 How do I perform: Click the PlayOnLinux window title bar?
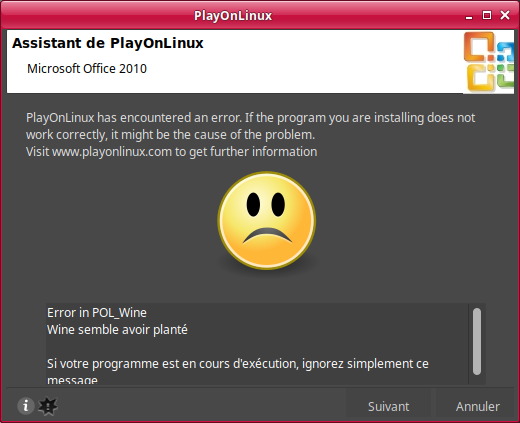click(x=233, y=16)
